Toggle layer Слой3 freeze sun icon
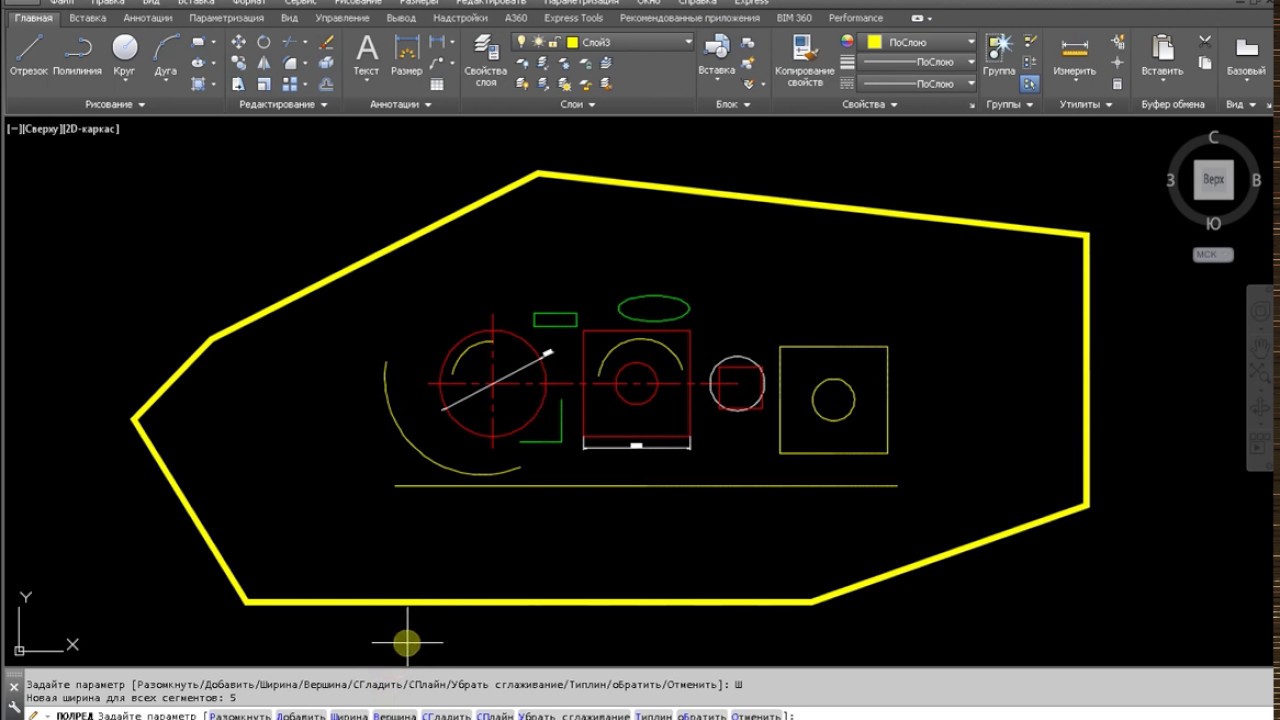 tap(538, 42)
